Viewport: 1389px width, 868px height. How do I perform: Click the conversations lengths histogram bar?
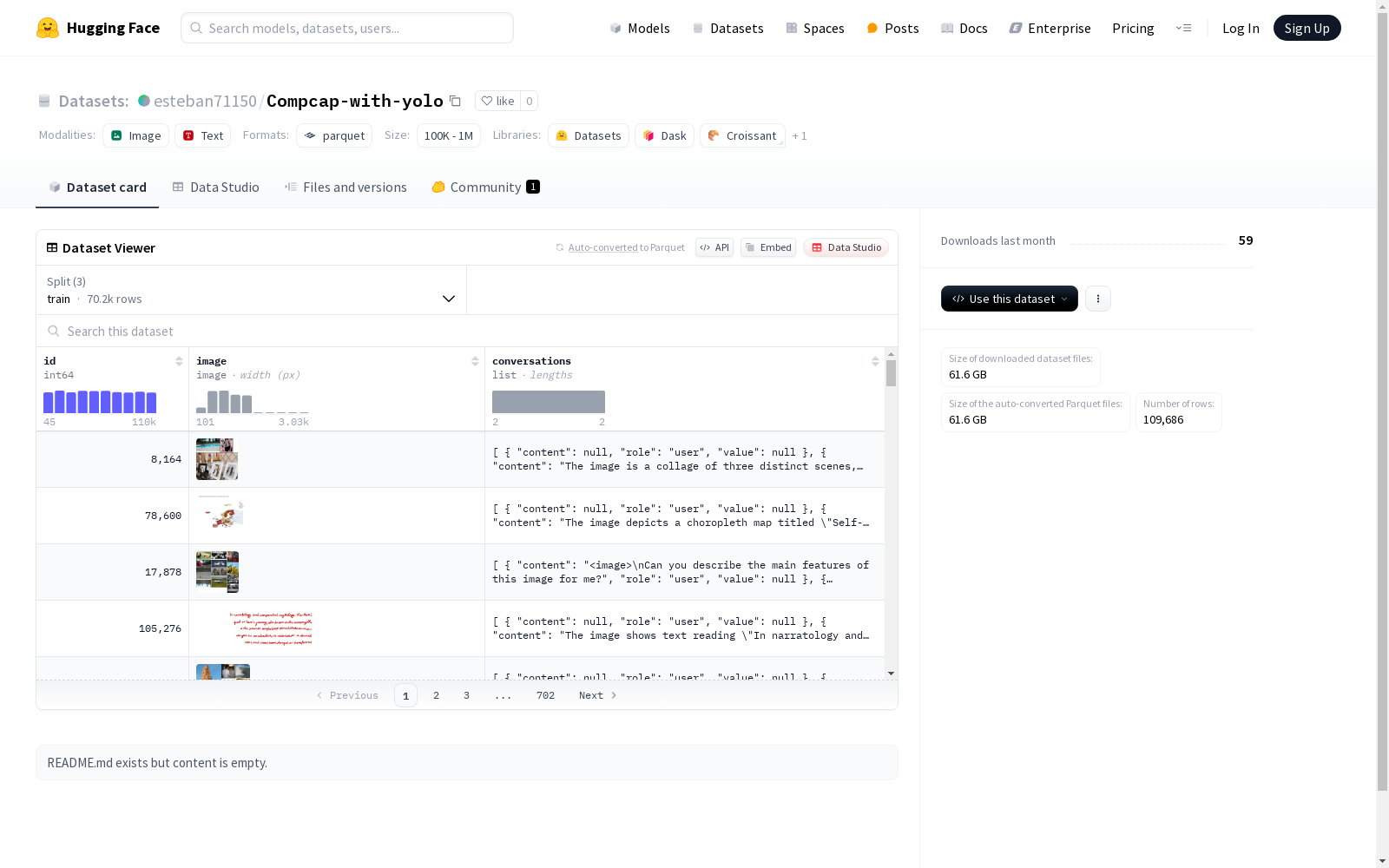coord(549,402)
